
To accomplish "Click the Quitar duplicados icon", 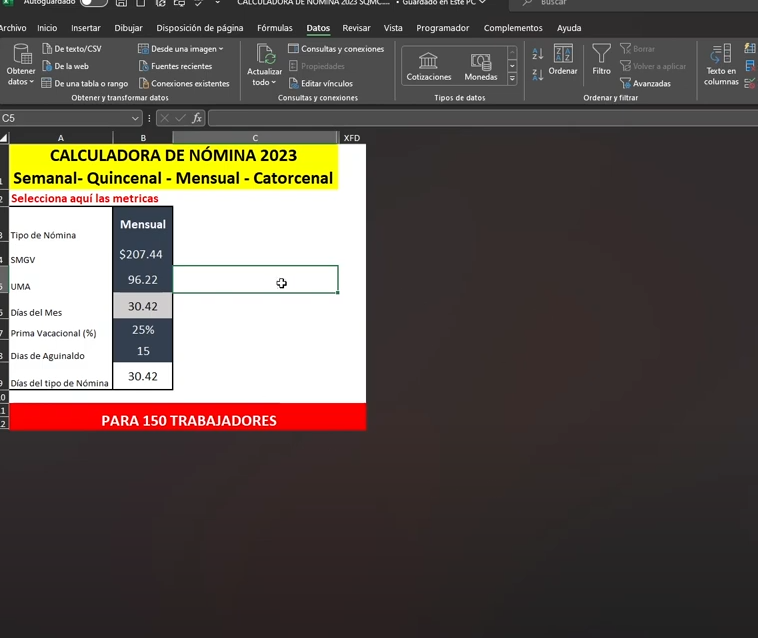I will [750, 66].
